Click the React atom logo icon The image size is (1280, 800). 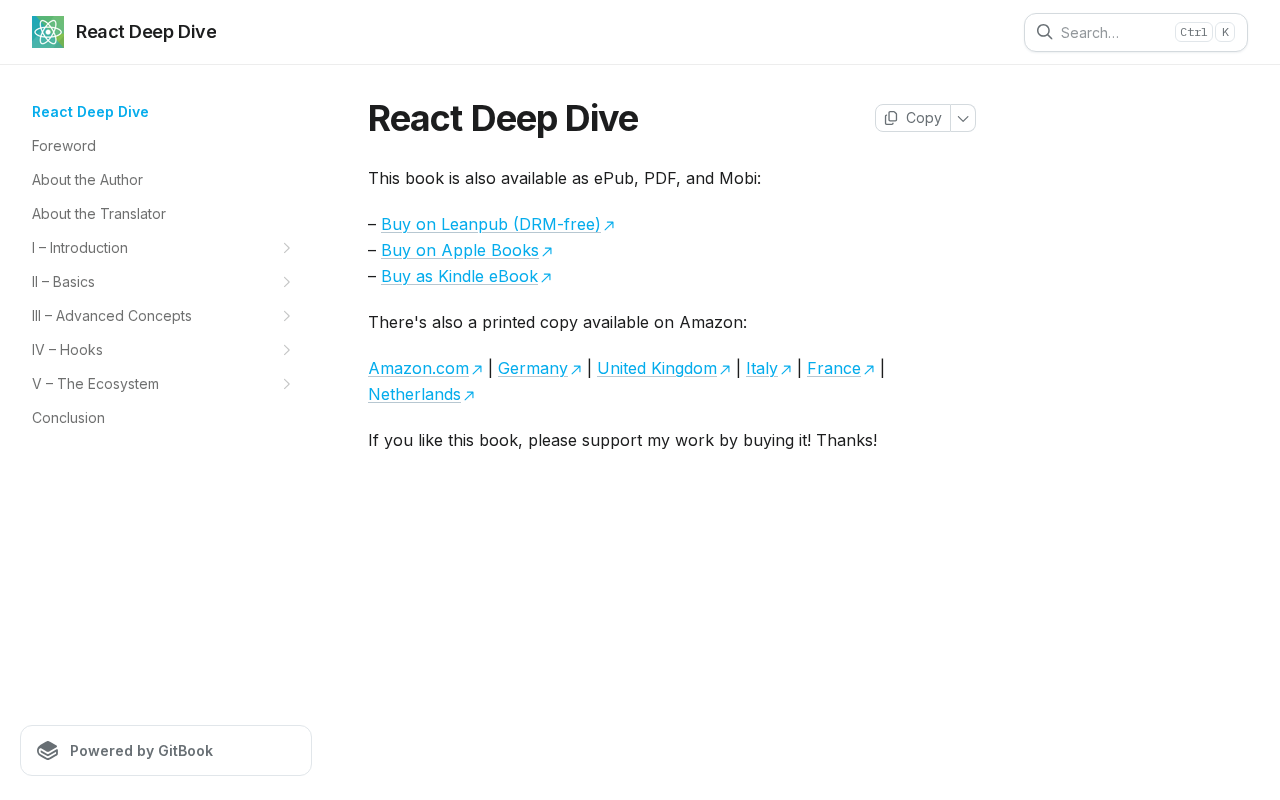[x=48, y=32]
